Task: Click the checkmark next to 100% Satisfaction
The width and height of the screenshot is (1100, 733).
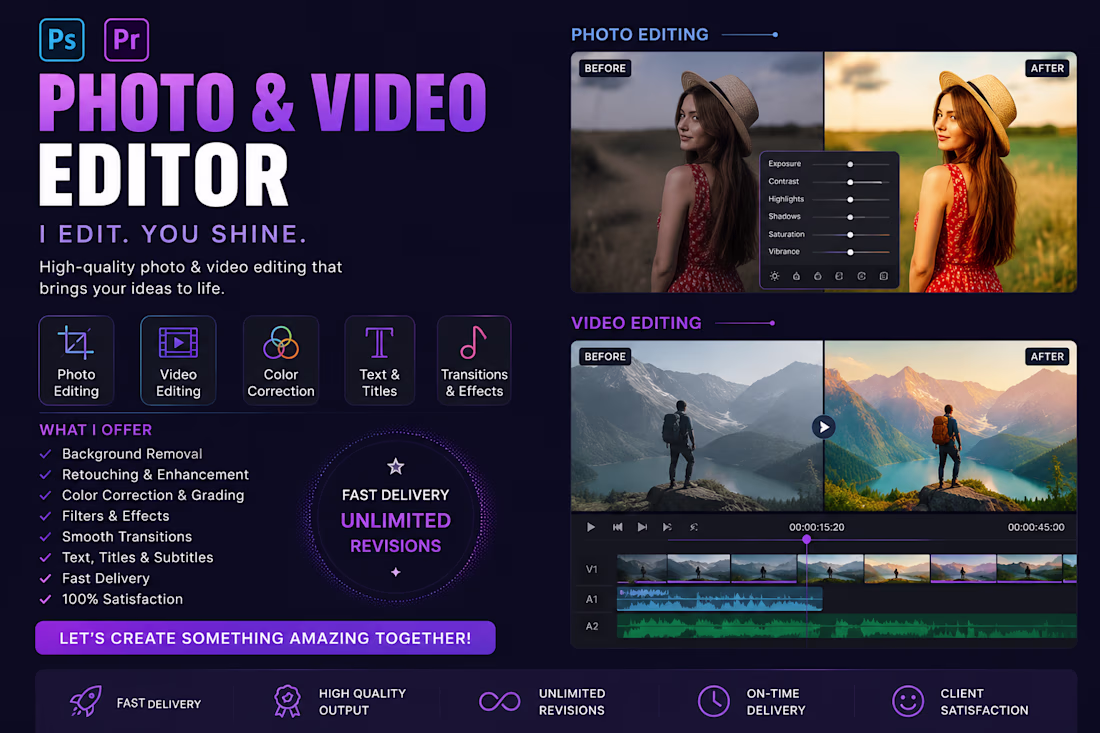Action: coord(46,600)
